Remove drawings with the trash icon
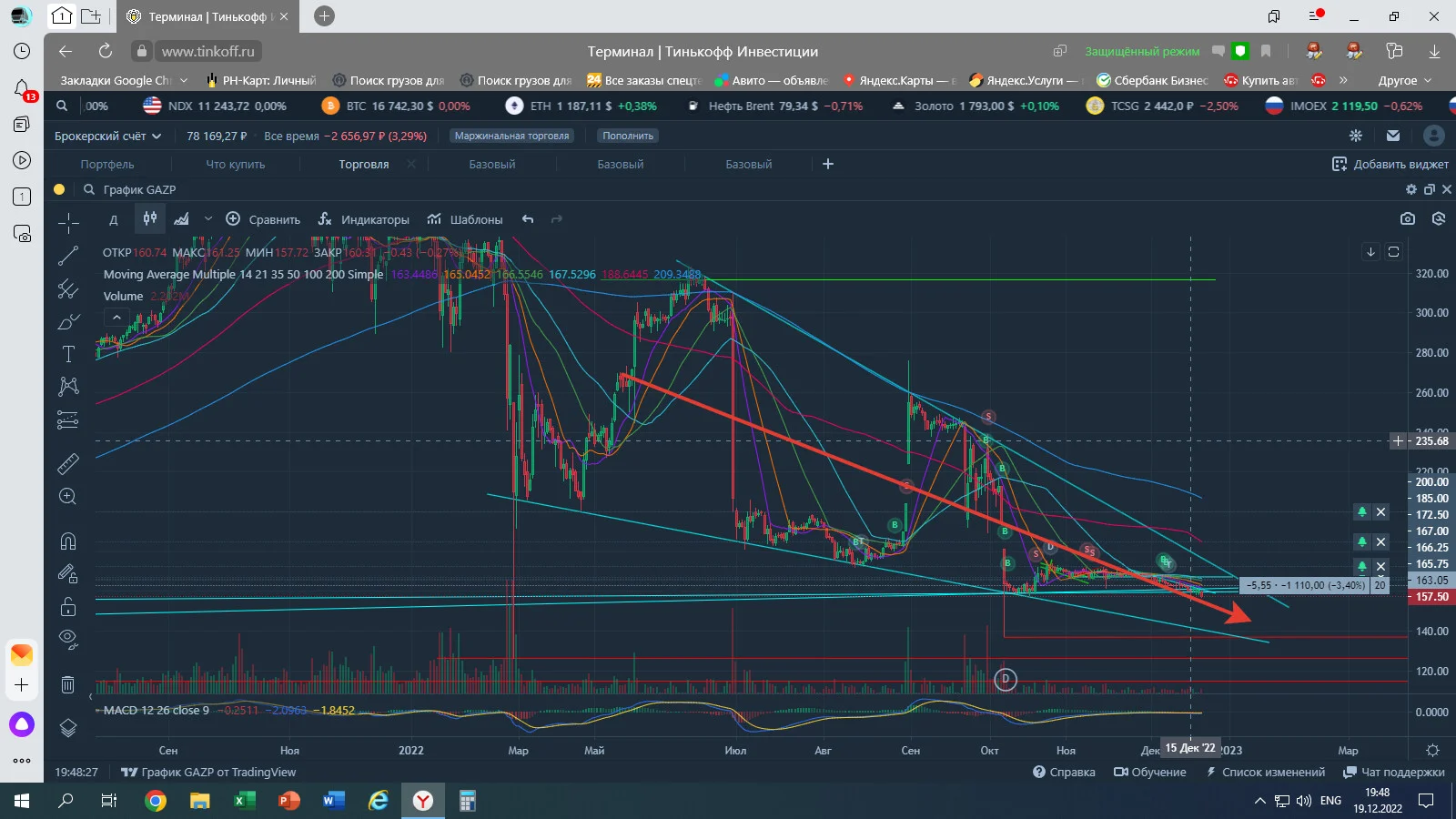Screen dimensions: 1456x819 point(68,684)
